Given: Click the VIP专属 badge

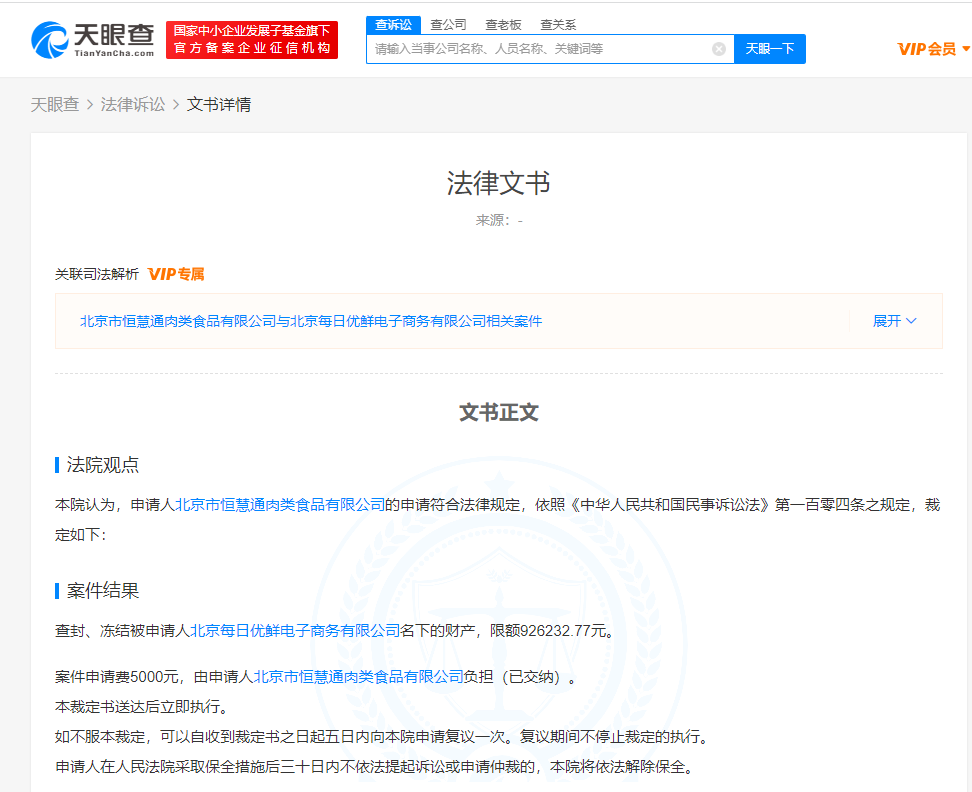Looking at the screenshot, I should click(x=176, y=274).
